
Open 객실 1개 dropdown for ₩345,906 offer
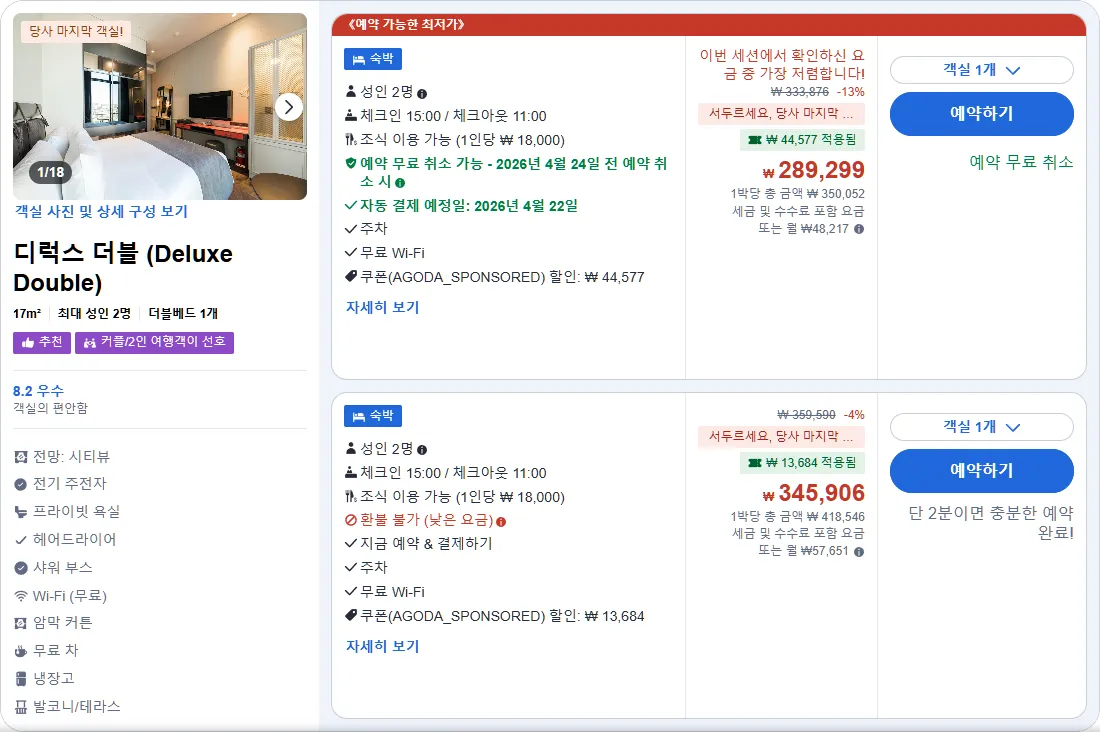[981, 427]
